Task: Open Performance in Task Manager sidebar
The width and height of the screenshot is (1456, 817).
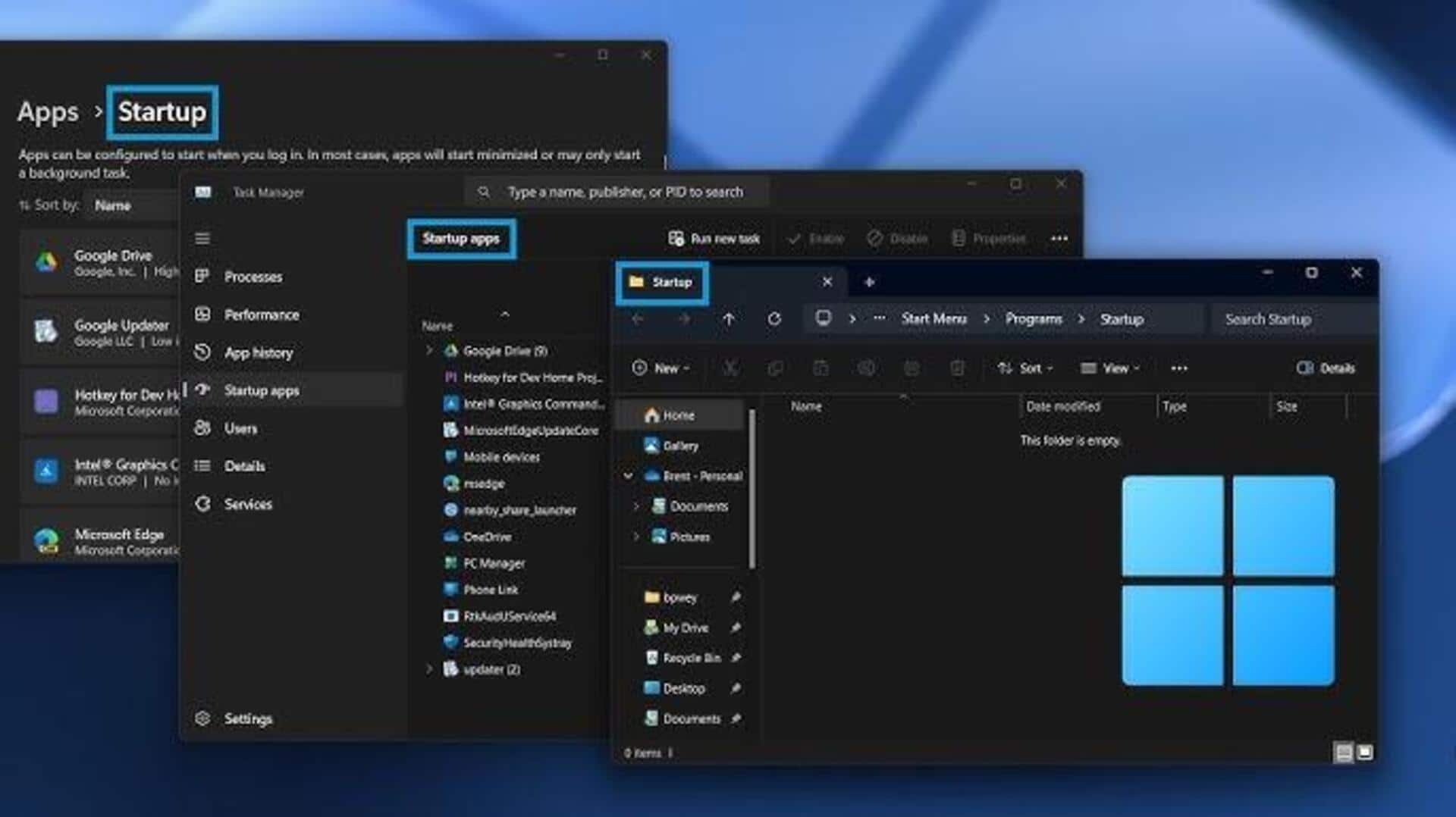Action: (x=261, y=315)
